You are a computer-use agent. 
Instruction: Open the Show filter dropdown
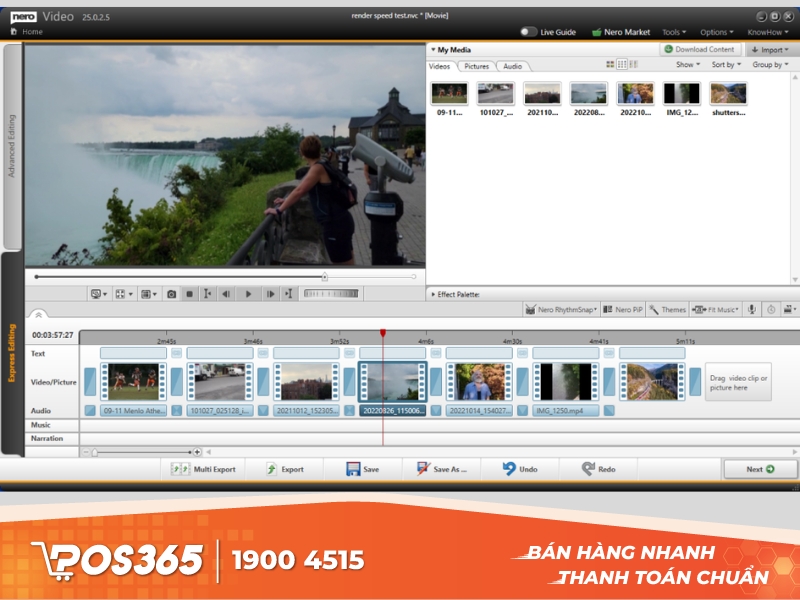(688, 65)
